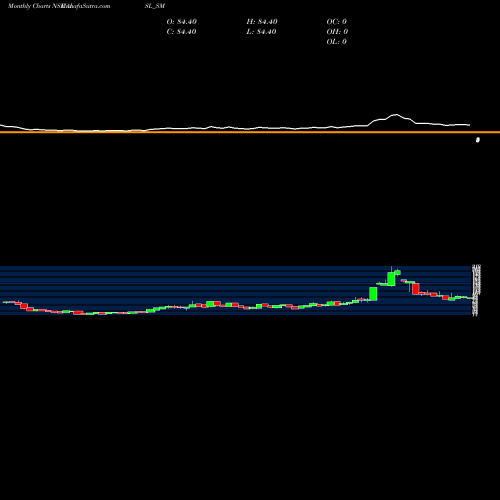Click the 'OL: 0' reading
500x500 pixels.
[337, 42]
